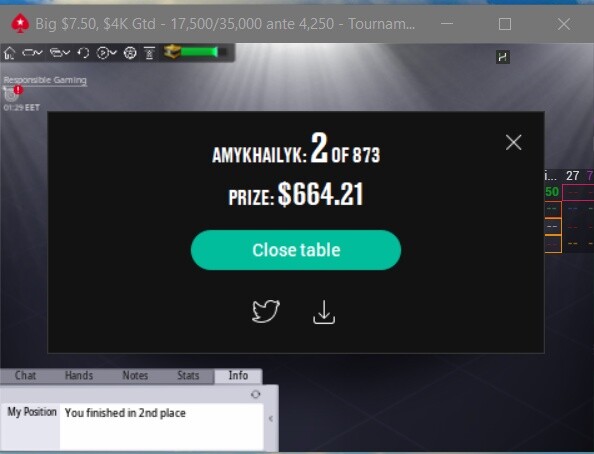Switch to the Chat tab

click(x=25, y=376)
